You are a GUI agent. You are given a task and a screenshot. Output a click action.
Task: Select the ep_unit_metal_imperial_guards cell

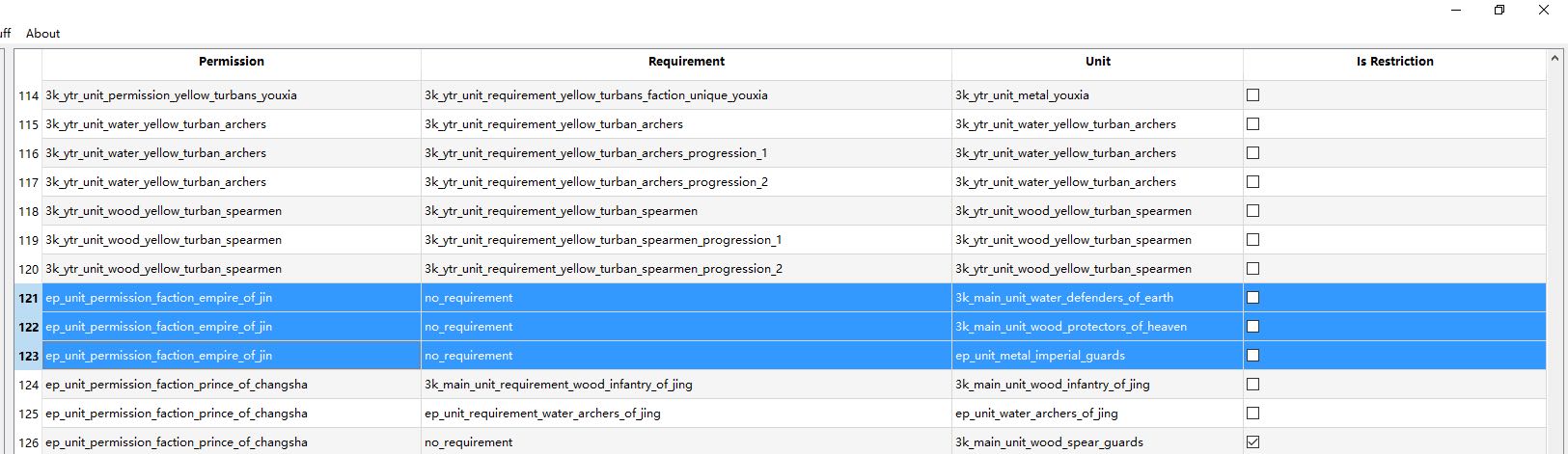click(1097, 356)
